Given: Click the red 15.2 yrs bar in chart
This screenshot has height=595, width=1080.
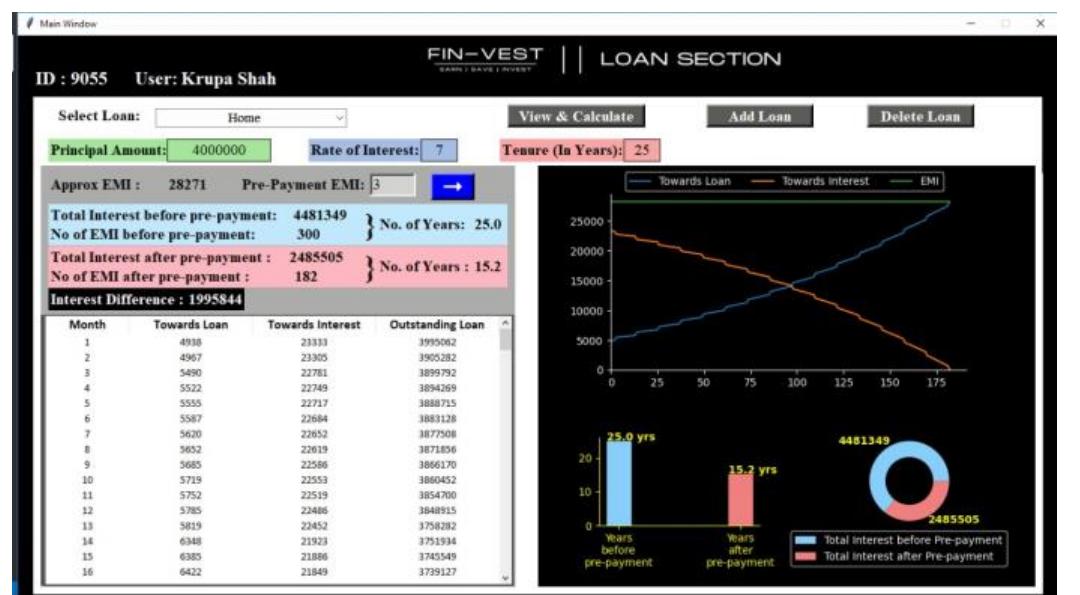Looking at the screenshot, I should click(x=740, y=499).
